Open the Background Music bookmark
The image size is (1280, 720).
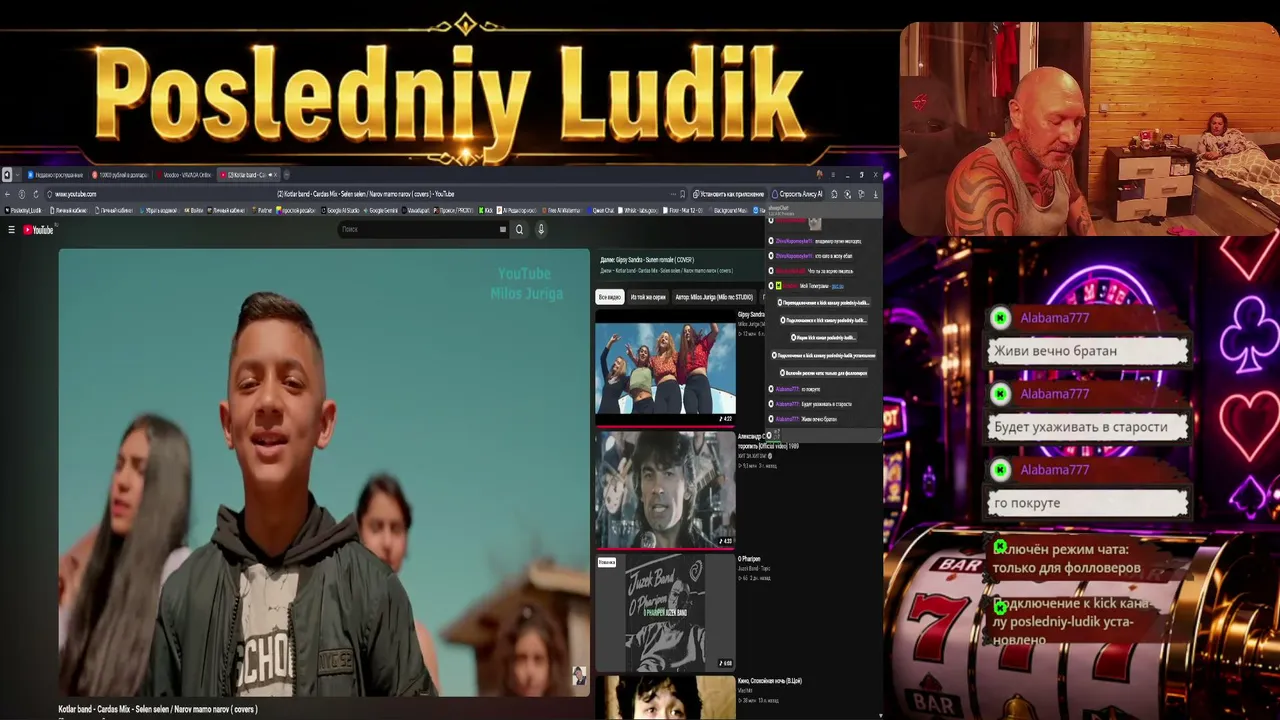tap(727, 211)
